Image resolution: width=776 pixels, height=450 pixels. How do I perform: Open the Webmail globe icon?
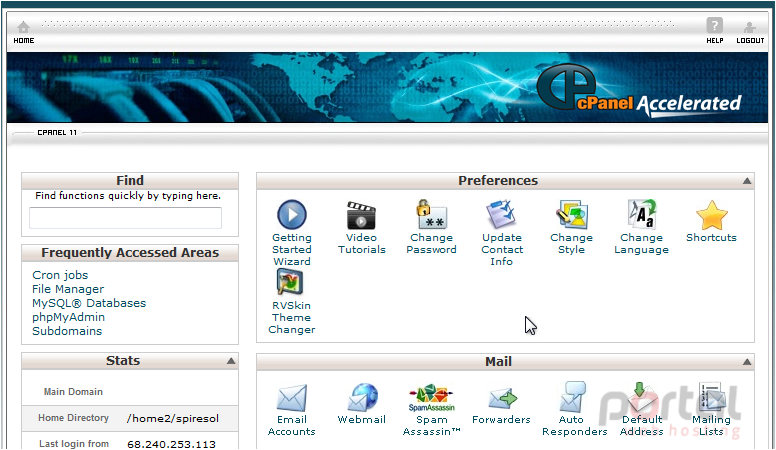(x=362, y=397)
